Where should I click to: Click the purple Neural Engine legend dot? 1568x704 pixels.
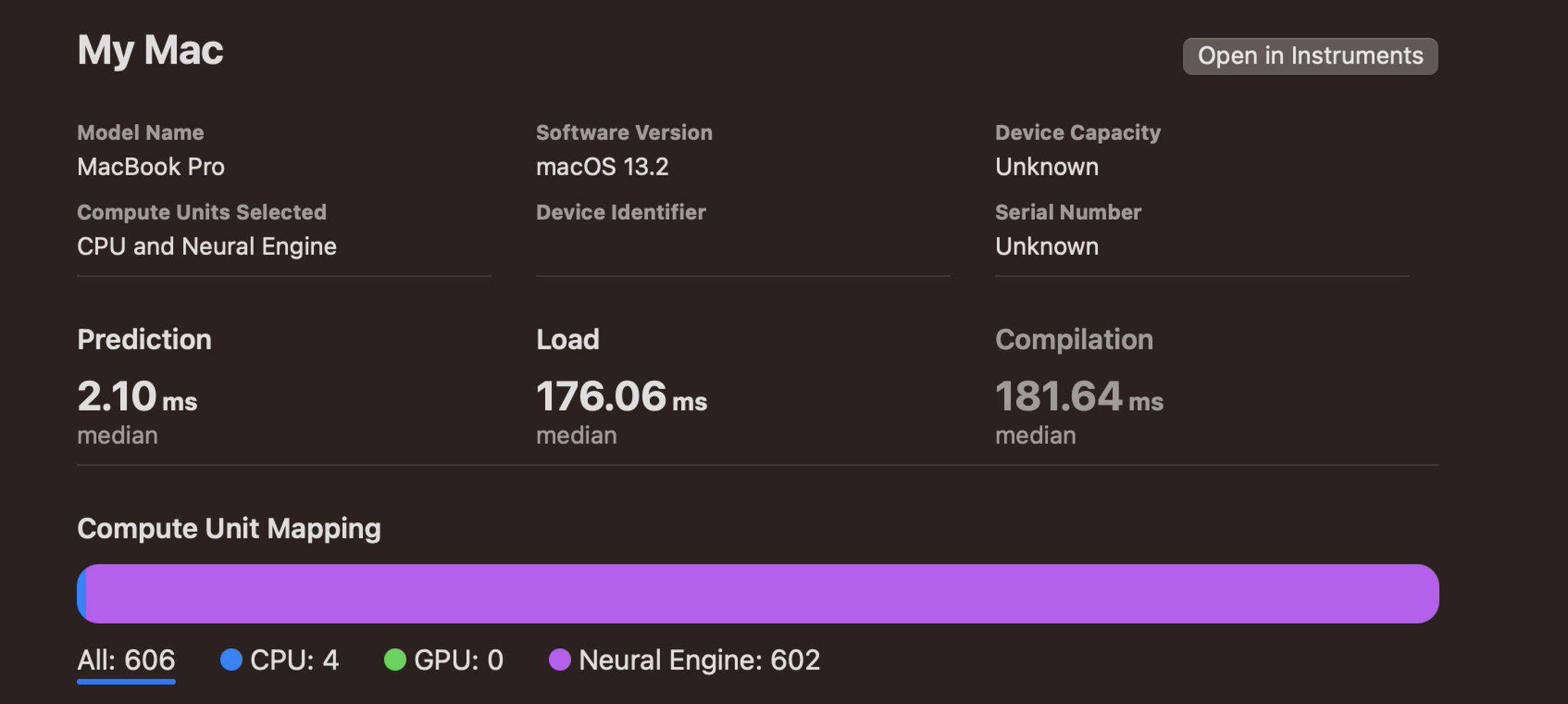560,660
